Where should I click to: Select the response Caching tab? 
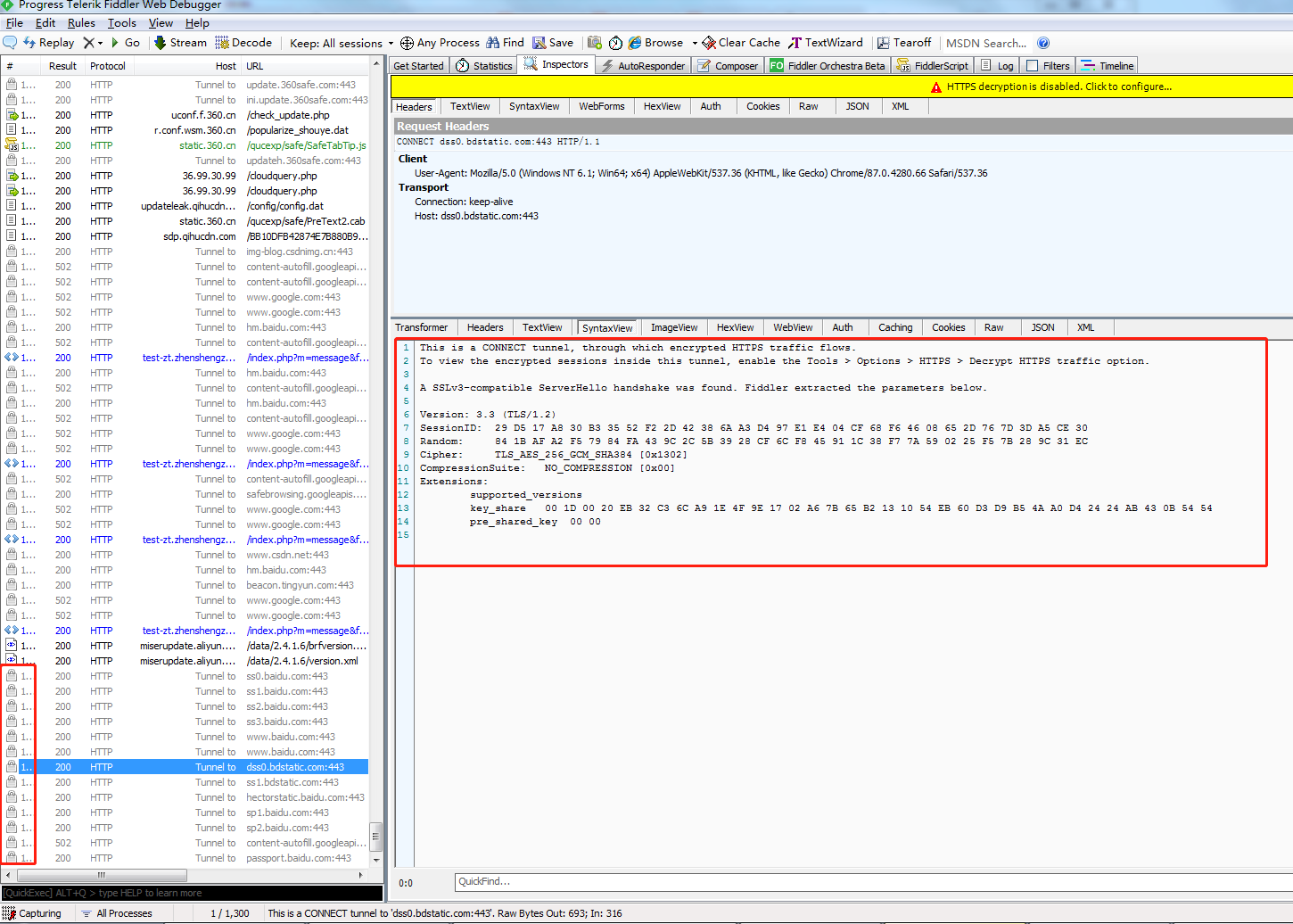(x=895, y=327)
